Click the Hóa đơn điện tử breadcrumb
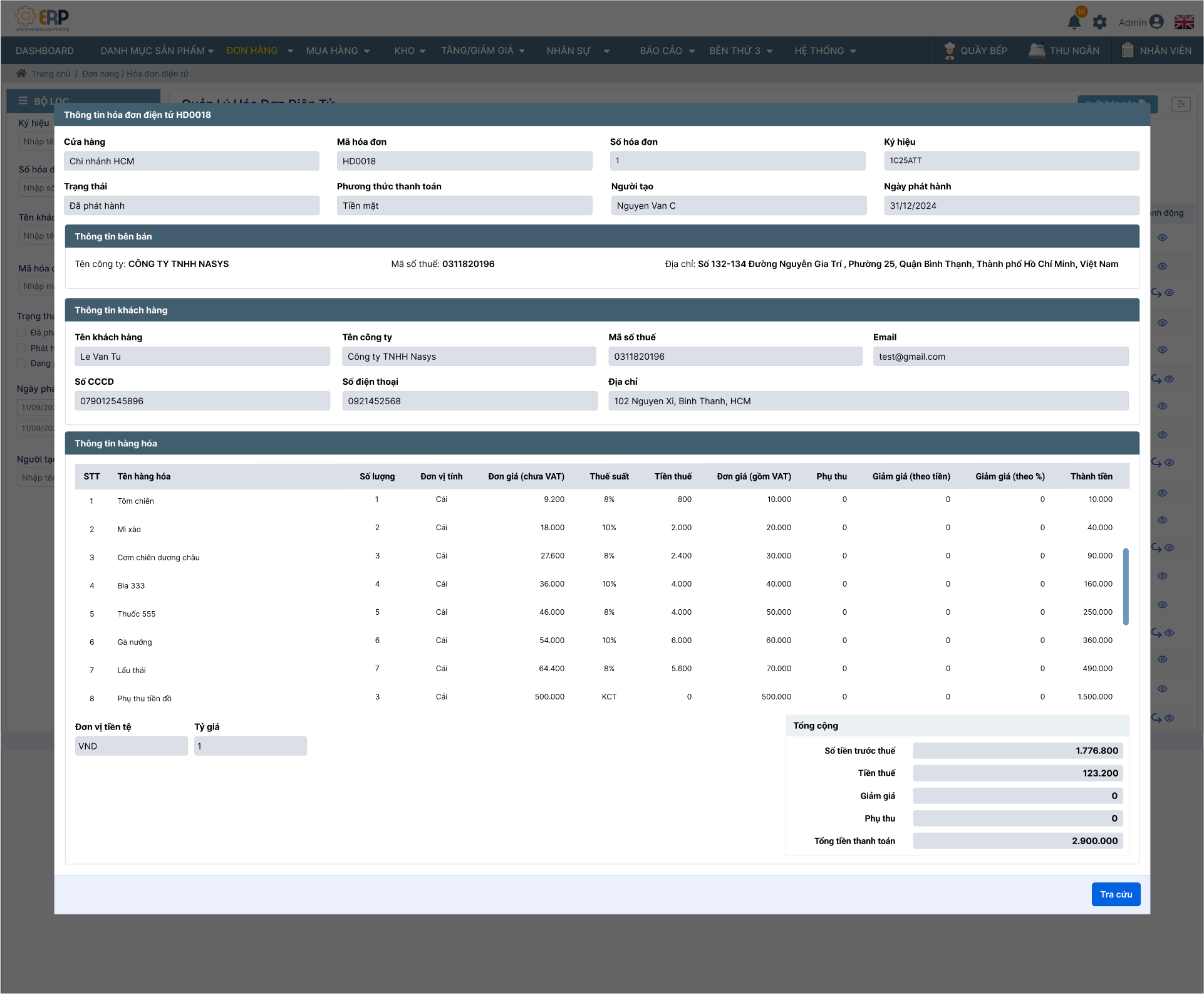This screenshot has width=1204, height=994. click(157, 73)
